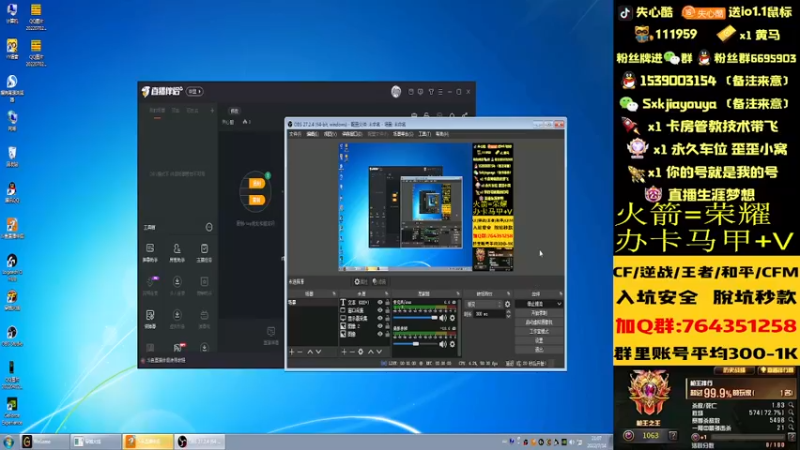The image size is (800, 450).
Task: Click the add-scene plus tab in the companion window
Action: [x=212, y=110]
